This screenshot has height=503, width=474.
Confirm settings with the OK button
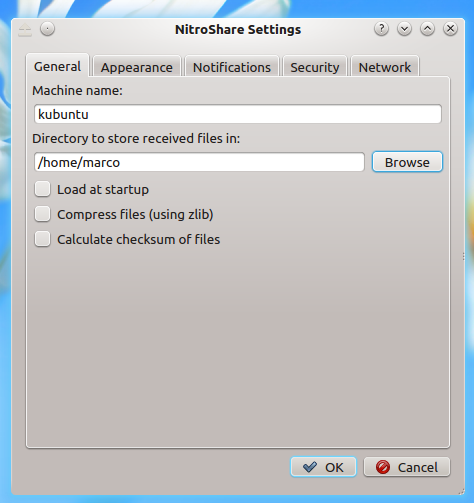pos(323,467)
